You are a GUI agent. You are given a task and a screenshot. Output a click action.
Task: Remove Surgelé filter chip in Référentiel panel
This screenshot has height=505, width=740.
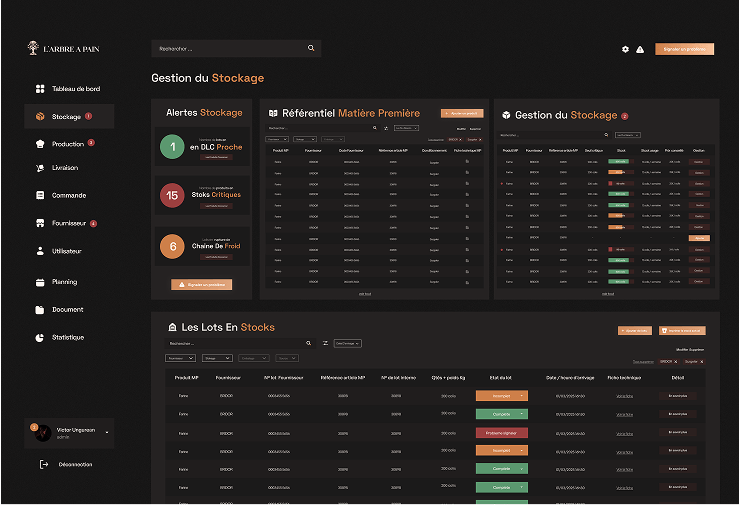[x=480, y=140]
